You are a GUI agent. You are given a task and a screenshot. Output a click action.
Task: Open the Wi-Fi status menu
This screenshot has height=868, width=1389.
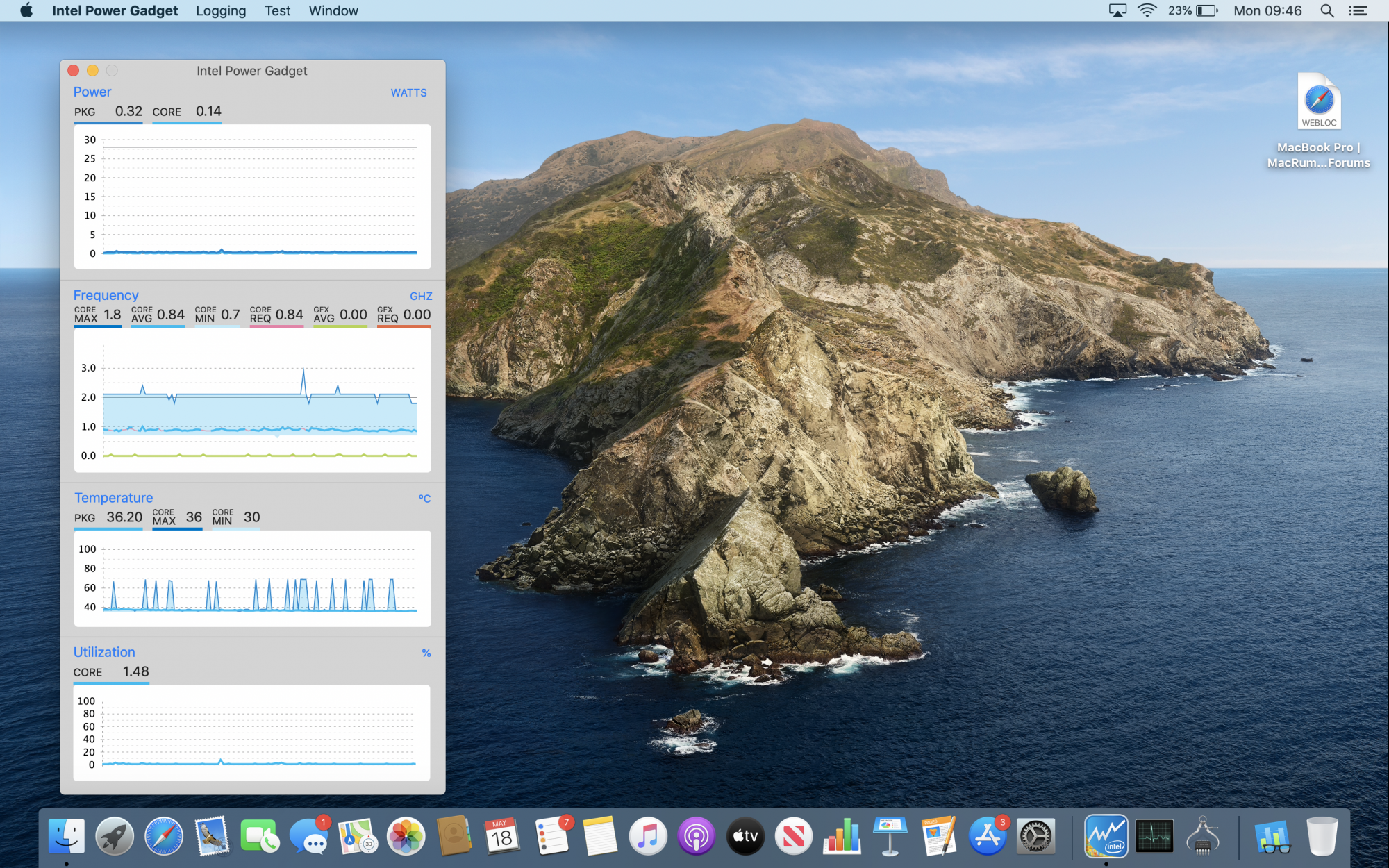pos(1147,10)
